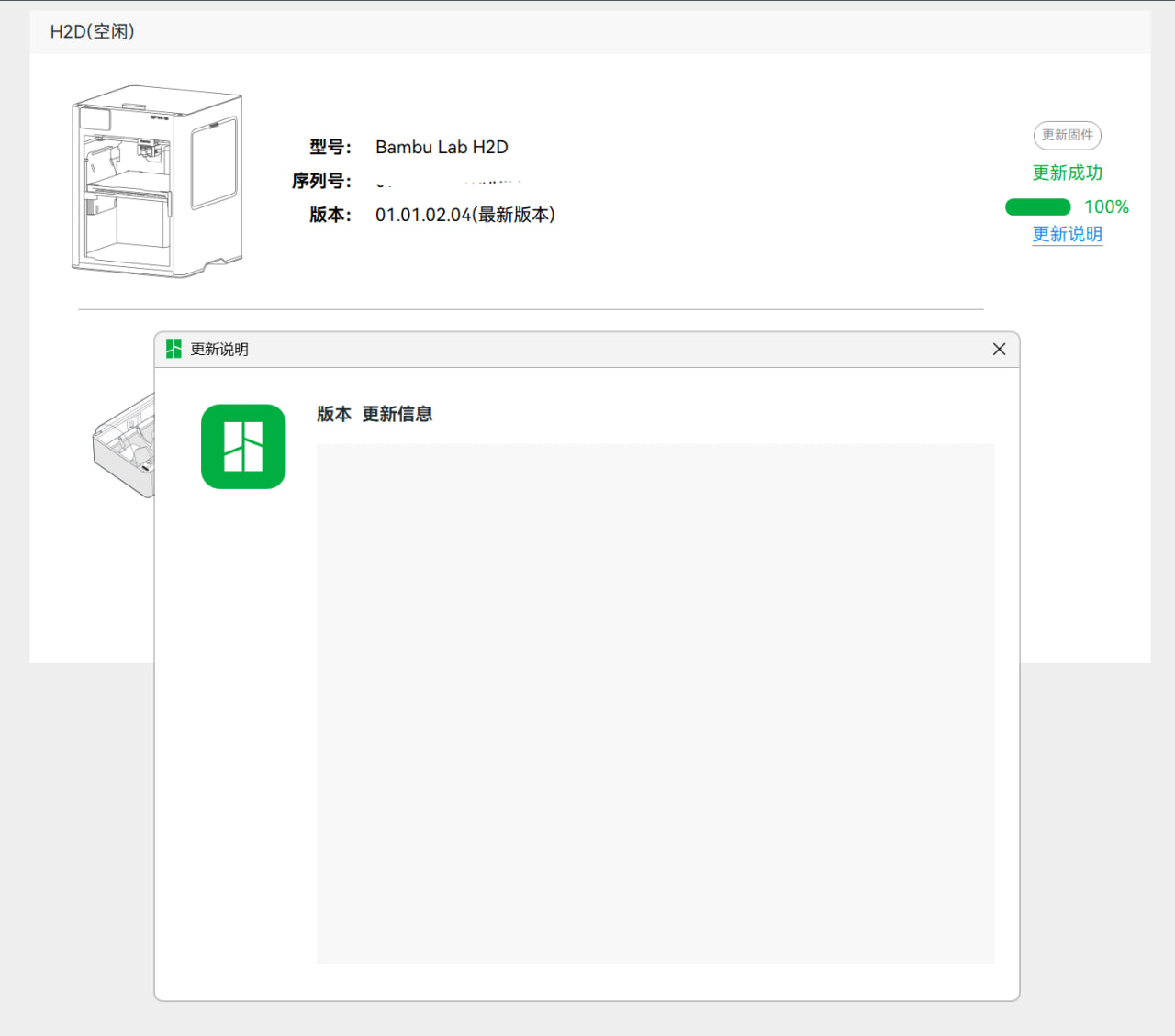The width and height of the screenshot is (1175, 1036).
Task: Click the H2D printer illustration
Action: (157, 182)
